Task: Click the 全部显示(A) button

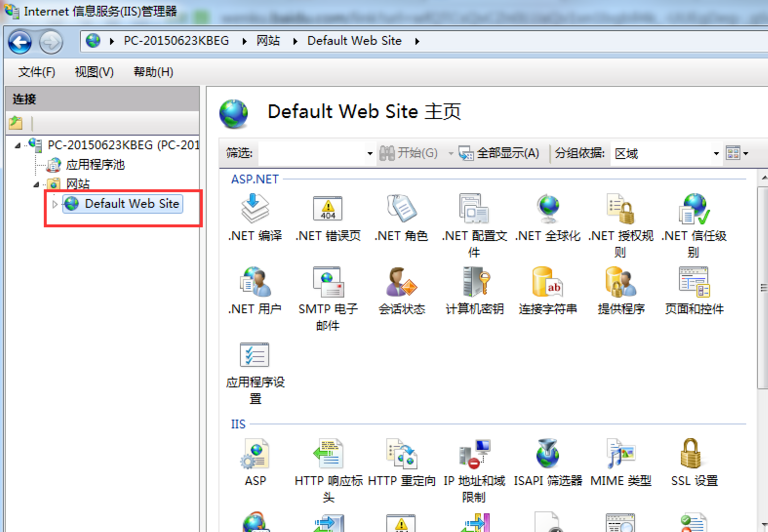Action: [x=500, y=153]
